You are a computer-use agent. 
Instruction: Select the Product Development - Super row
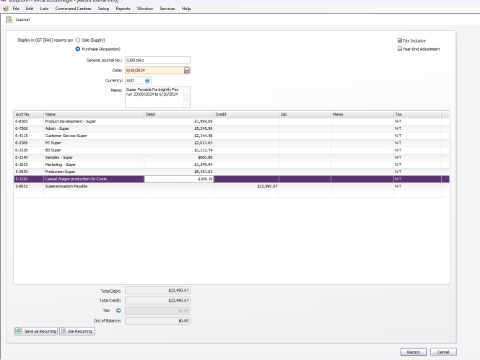pyautogui.click(x=231, y=122)
